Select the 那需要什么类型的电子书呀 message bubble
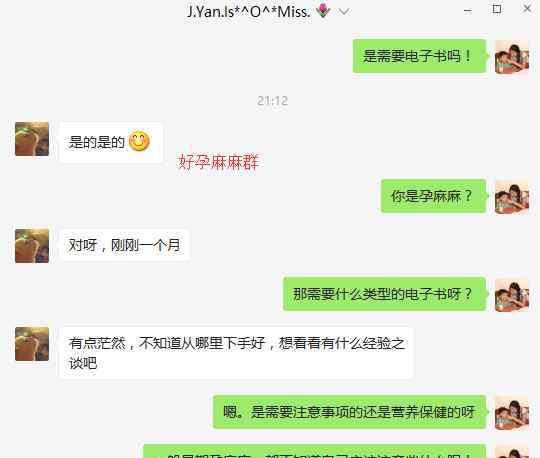 (x=384, y=294)
